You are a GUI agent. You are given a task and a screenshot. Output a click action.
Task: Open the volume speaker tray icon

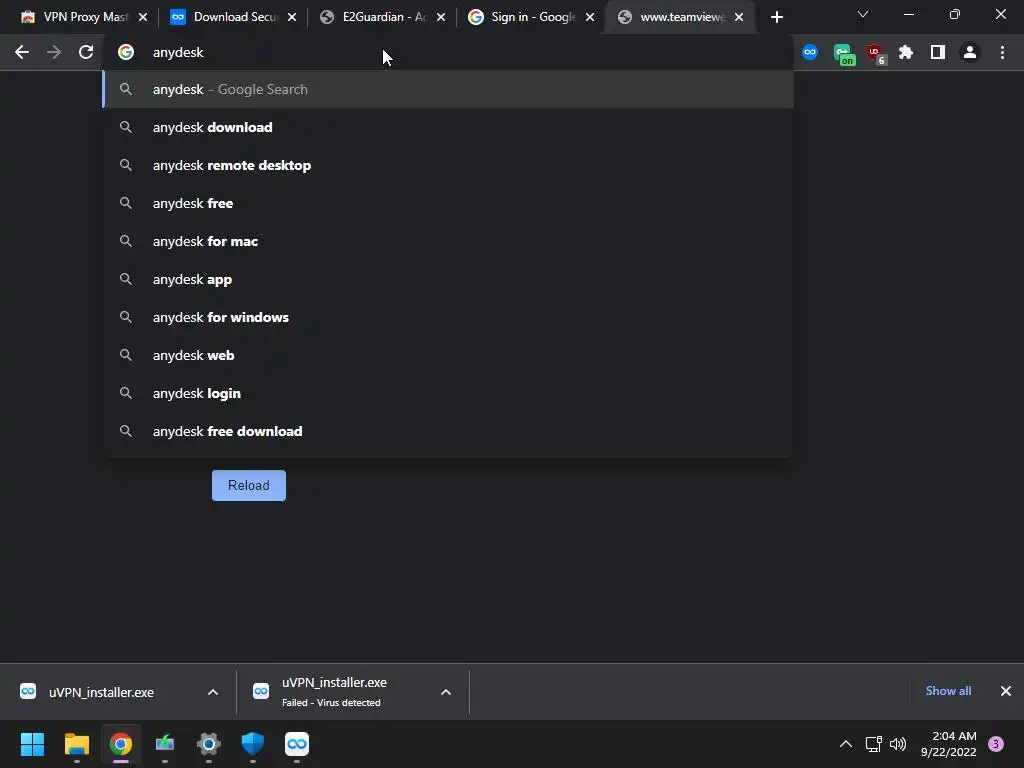click(899, 744)
